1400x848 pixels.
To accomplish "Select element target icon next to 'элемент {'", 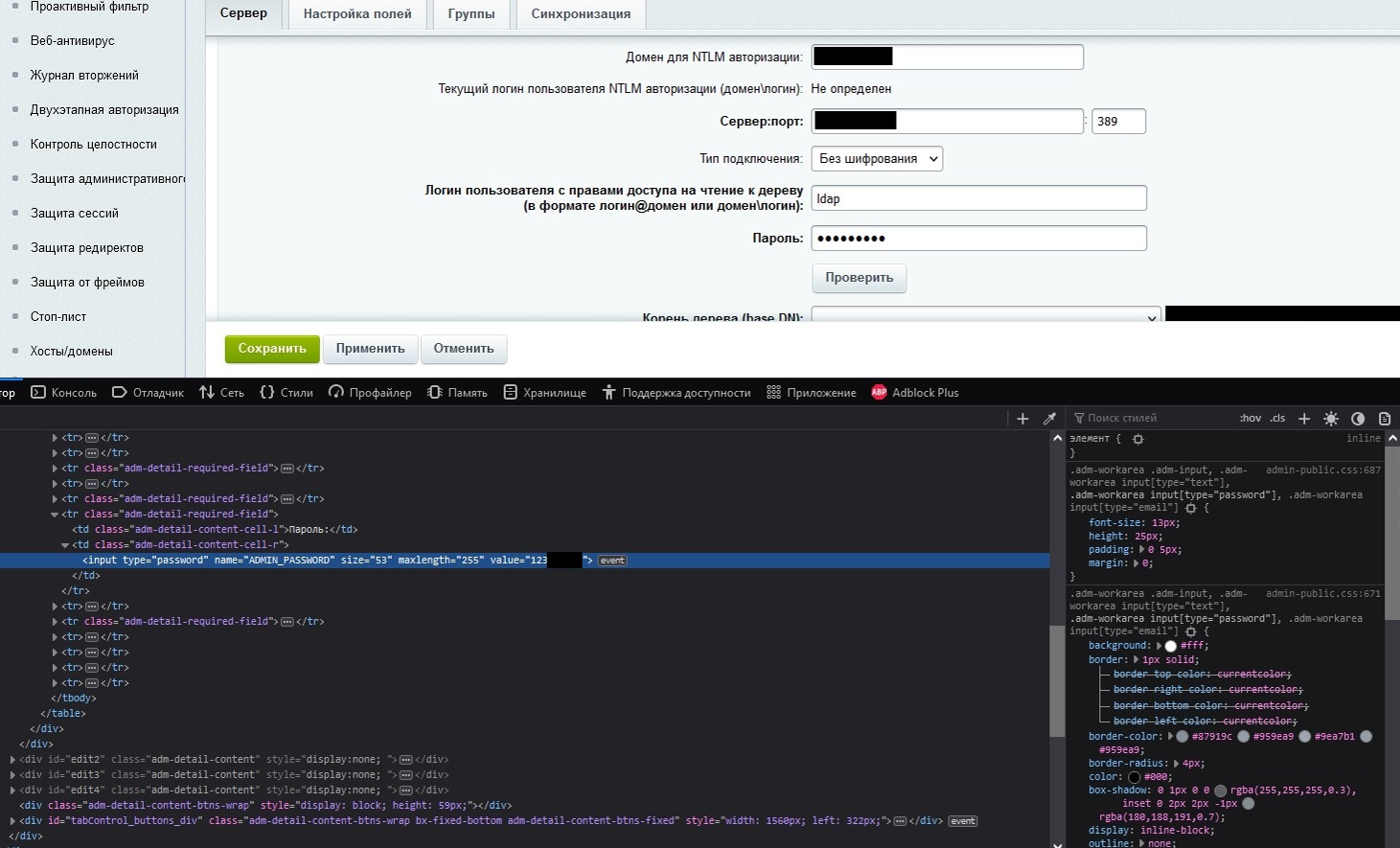I will (1137, 439).
